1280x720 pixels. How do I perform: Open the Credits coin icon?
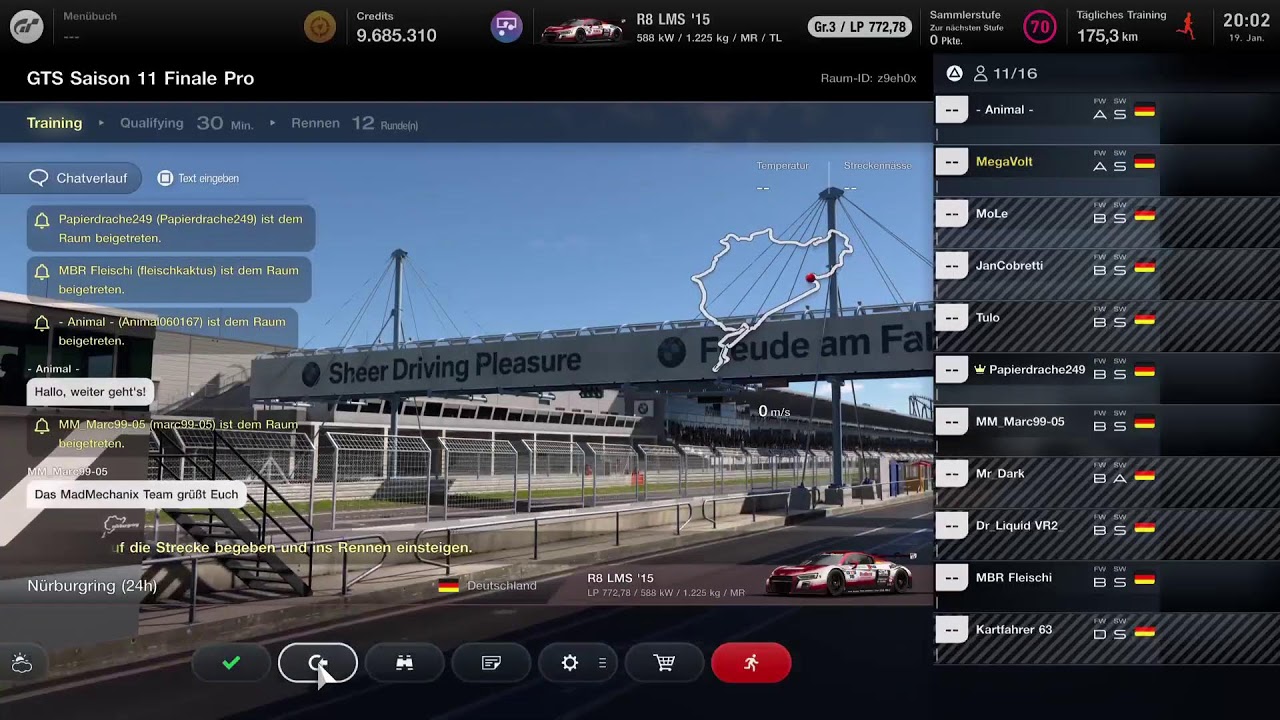321,27
